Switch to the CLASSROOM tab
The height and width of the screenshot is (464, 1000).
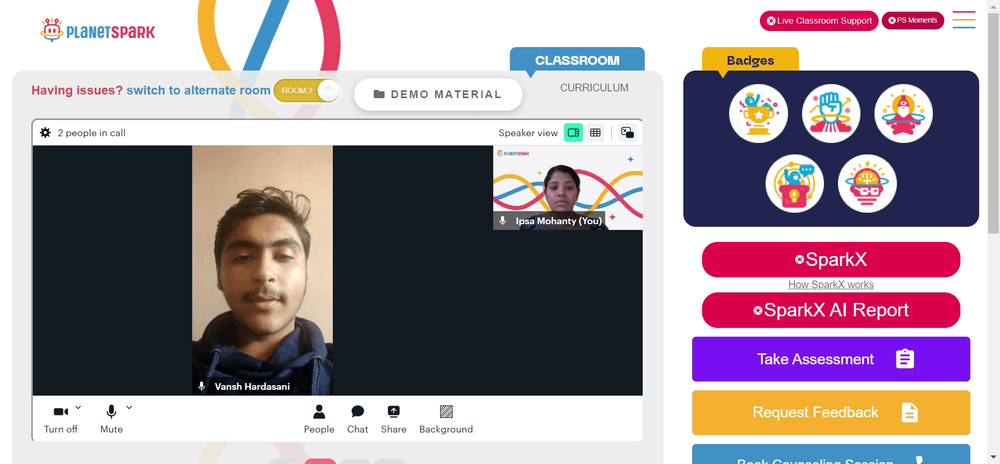tap(577, 60)
